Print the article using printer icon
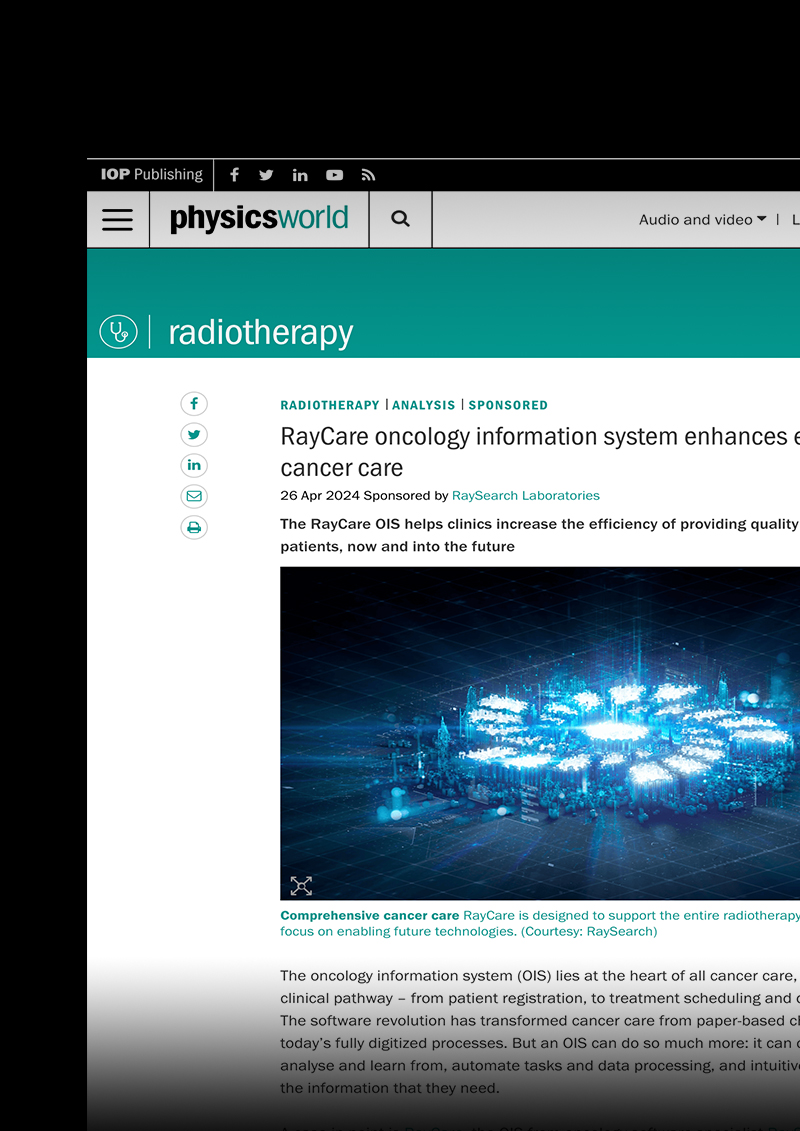This screenshot has width=800, height=1131. pyautogui.click(x=194, y=527)
